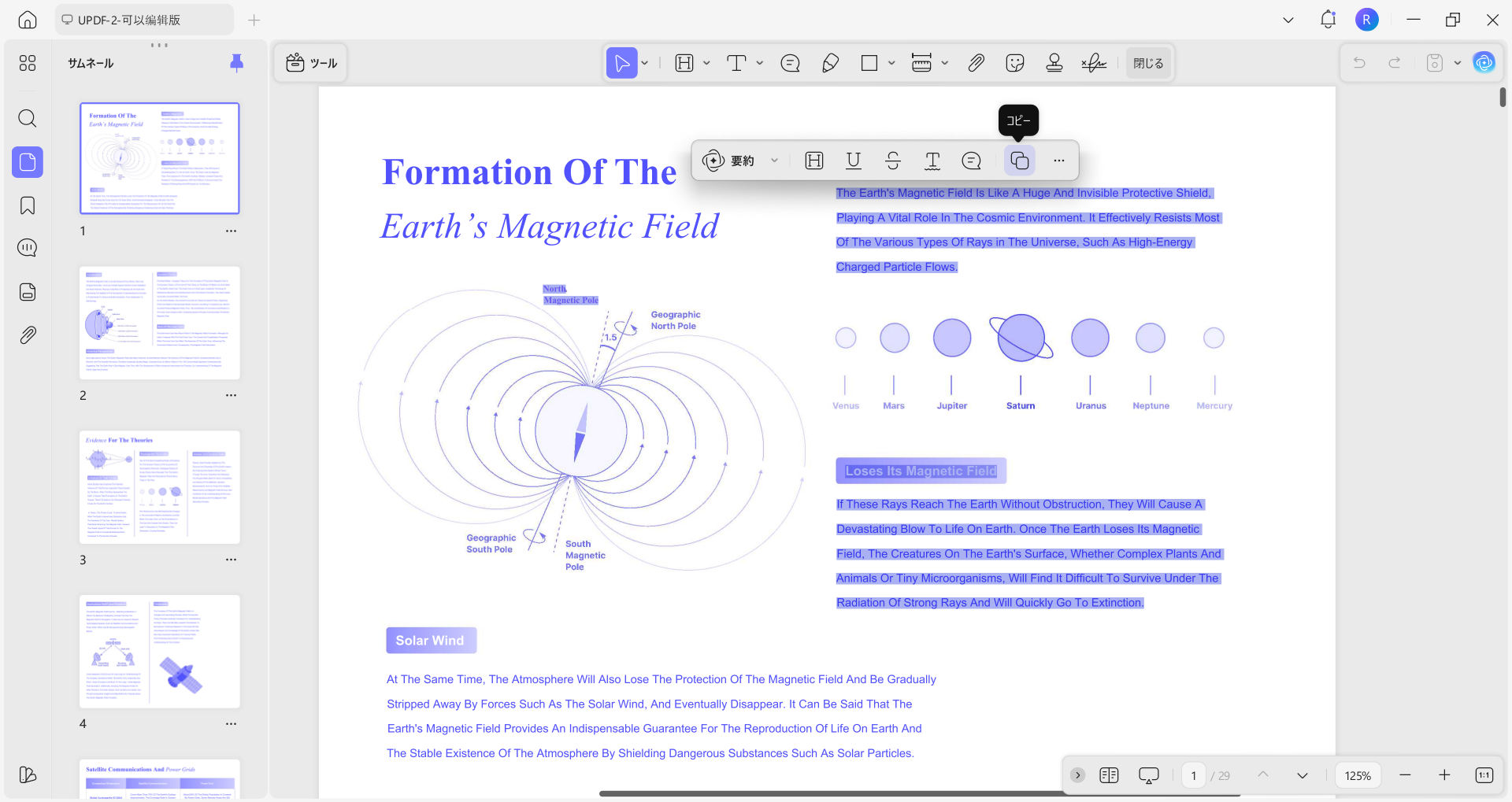Open more options in selection popup
The width and height of the screenshot is (1512, 802).
pos(1059,161)
